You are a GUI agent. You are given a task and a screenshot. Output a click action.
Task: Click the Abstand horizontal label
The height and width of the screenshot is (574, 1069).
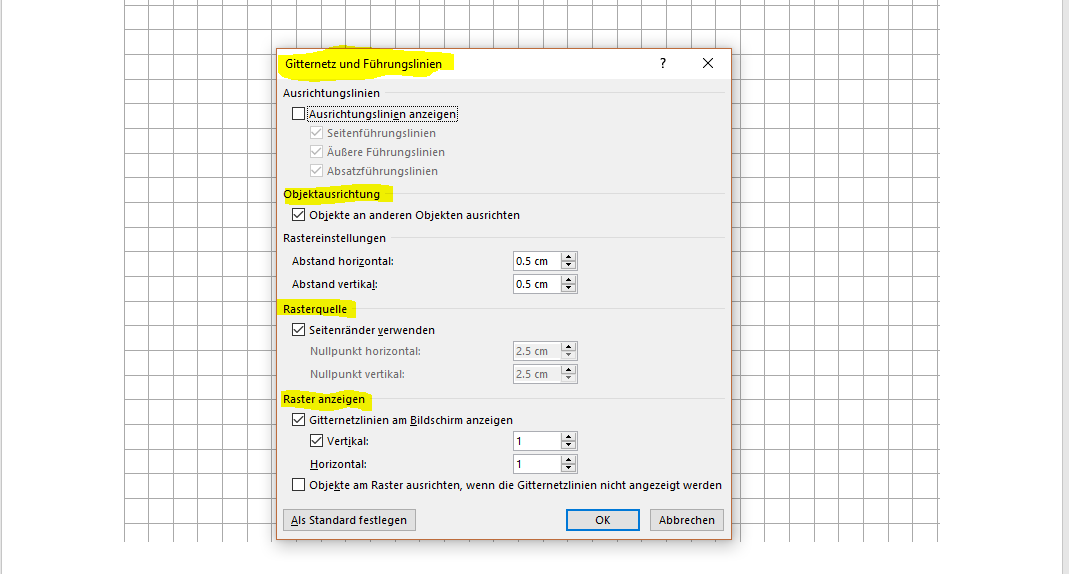(342, 261)
